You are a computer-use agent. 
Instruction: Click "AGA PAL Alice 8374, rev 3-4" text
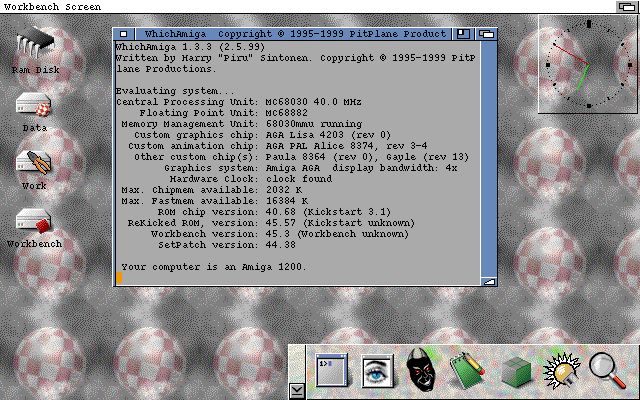347,146
